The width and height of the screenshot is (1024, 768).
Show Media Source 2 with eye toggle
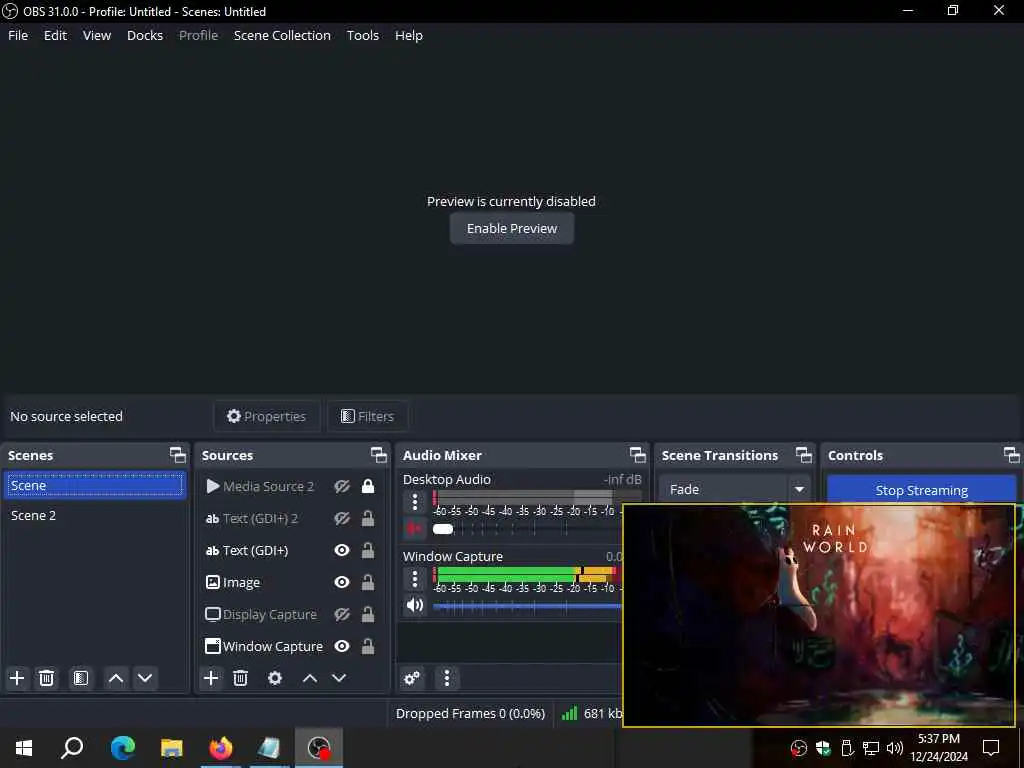click(x=342, y=487)
